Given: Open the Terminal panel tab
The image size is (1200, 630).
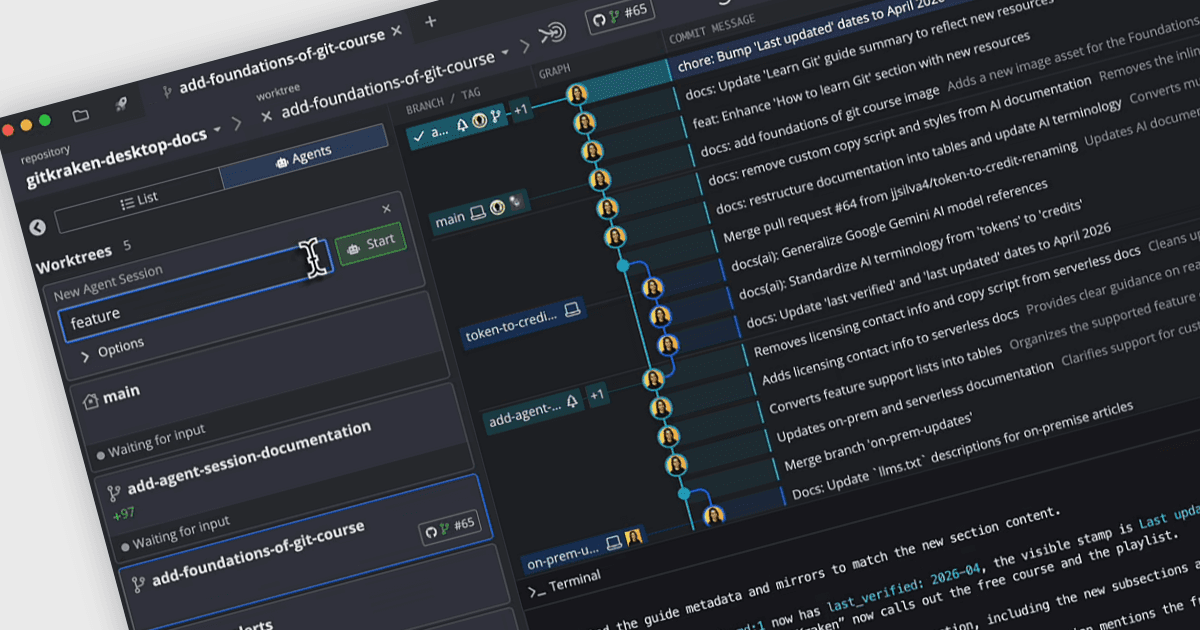Looking at the screenshot, I should pos(565,583).
